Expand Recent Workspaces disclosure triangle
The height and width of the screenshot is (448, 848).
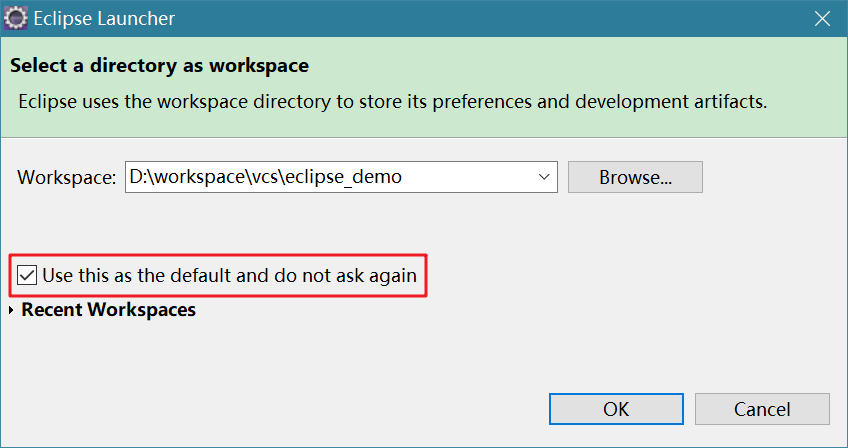(11, 310)
